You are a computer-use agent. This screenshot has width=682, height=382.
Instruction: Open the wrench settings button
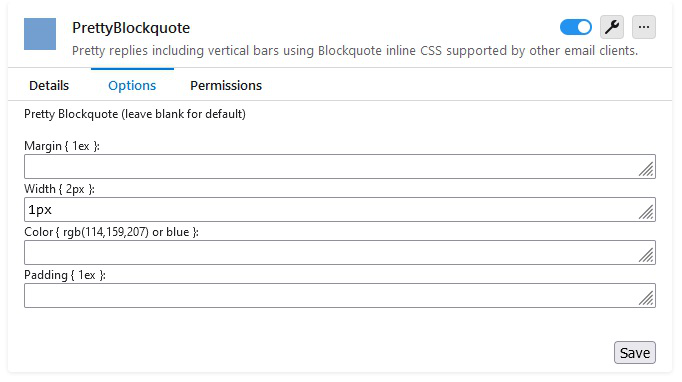(612, 27)
